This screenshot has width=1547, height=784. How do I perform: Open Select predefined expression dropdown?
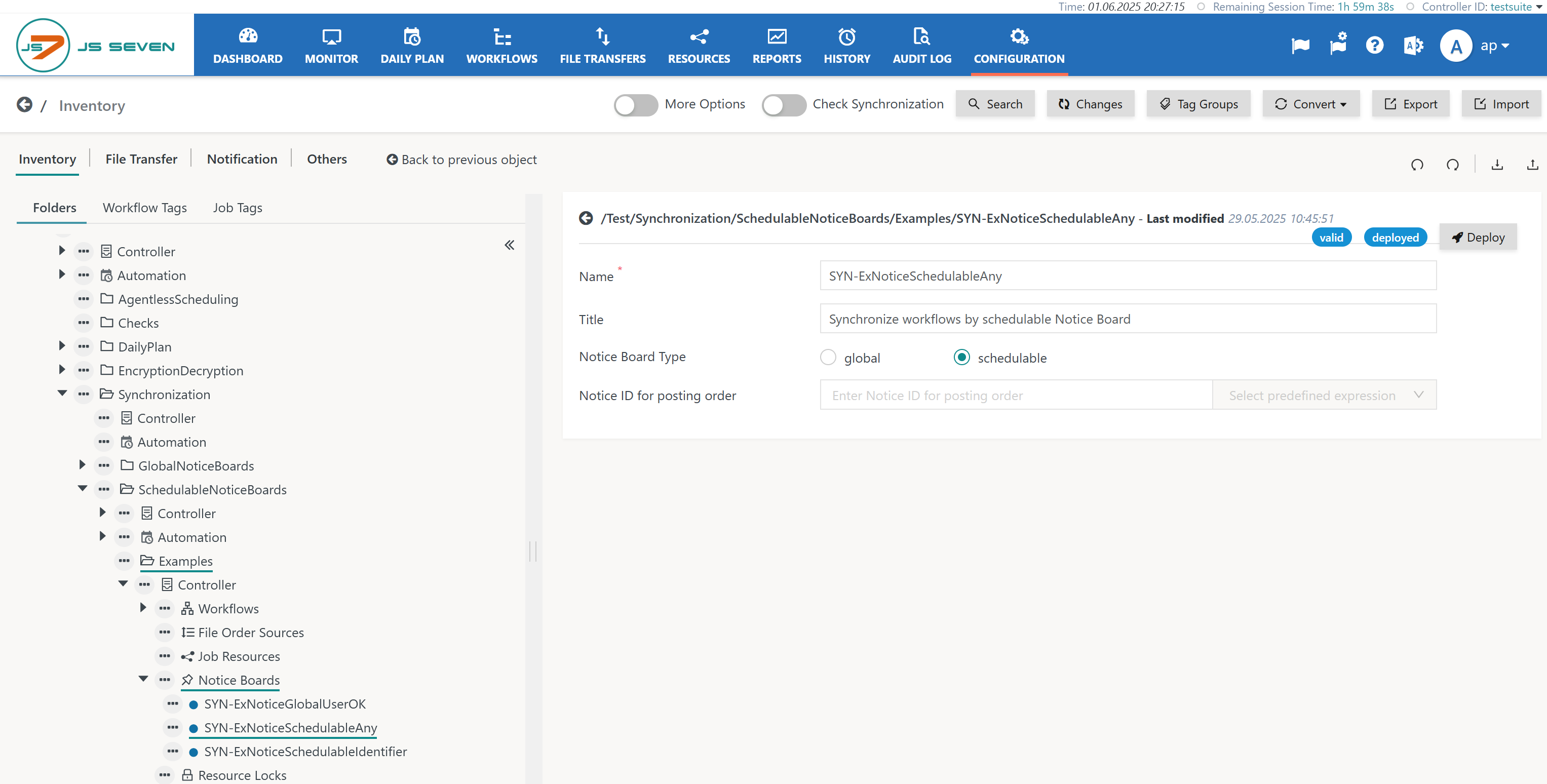click(1324, 395)
